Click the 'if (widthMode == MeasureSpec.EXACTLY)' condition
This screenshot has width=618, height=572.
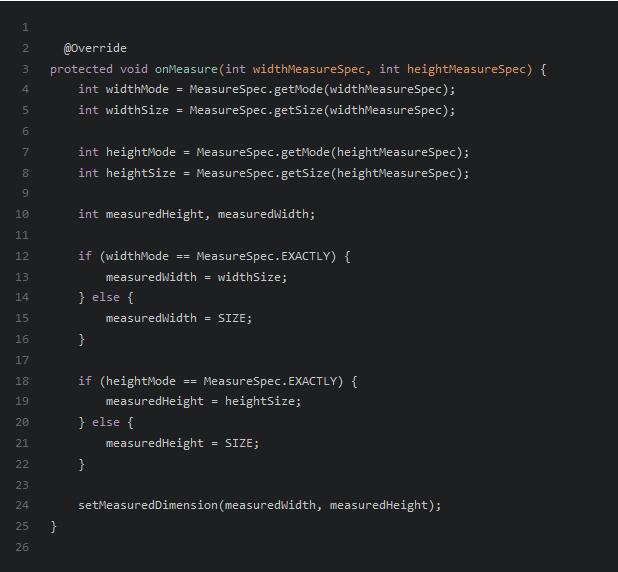pyautogui.click(x=207, y=257)
